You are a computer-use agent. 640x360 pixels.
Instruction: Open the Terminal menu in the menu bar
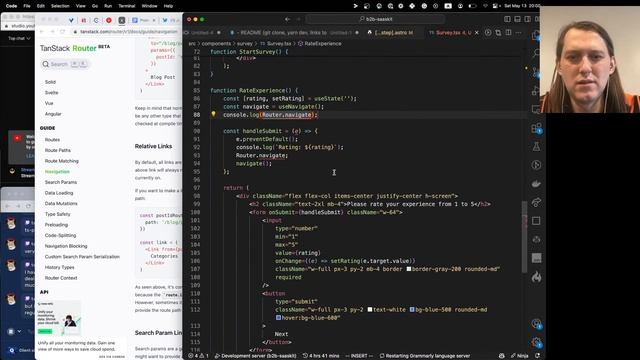click(127, 6)
